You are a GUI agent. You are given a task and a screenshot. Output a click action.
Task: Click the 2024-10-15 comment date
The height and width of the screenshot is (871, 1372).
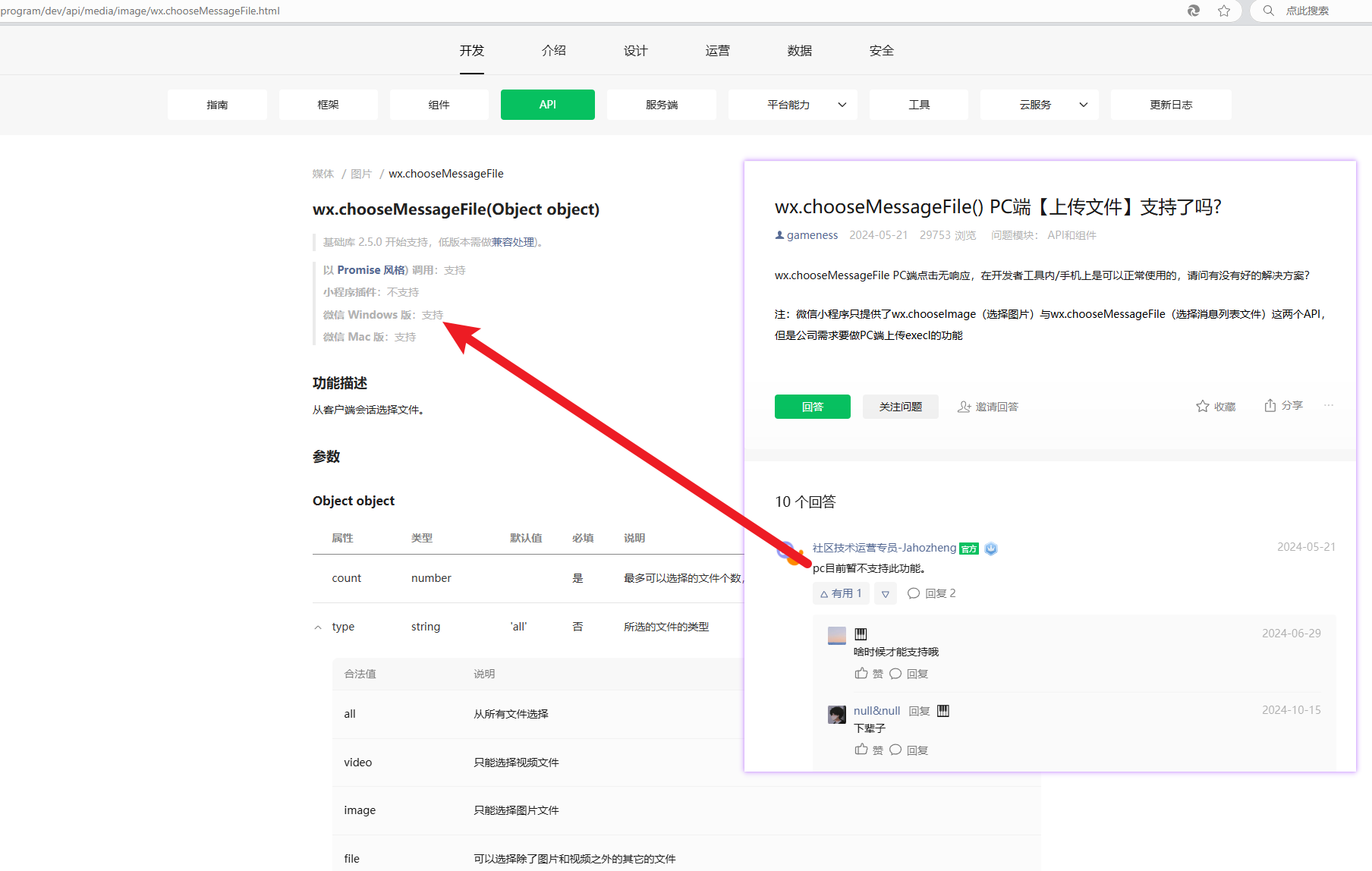pyautogui.click(x=1291, y=710)
